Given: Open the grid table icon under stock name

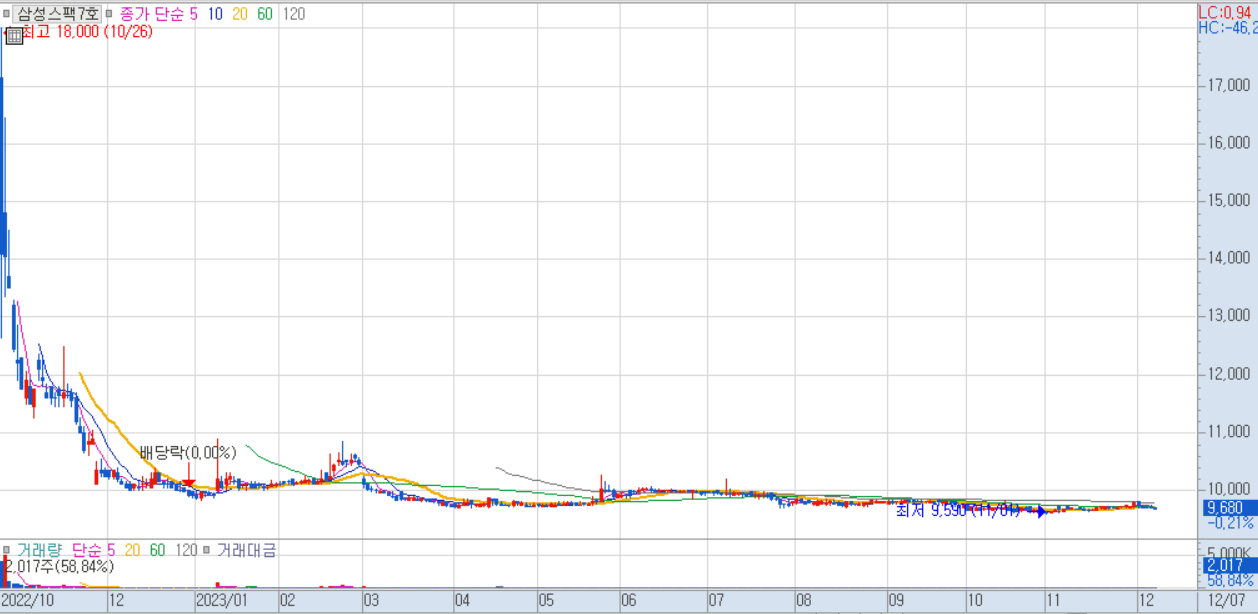Looking at the screenshot, I should pos(14,36).
